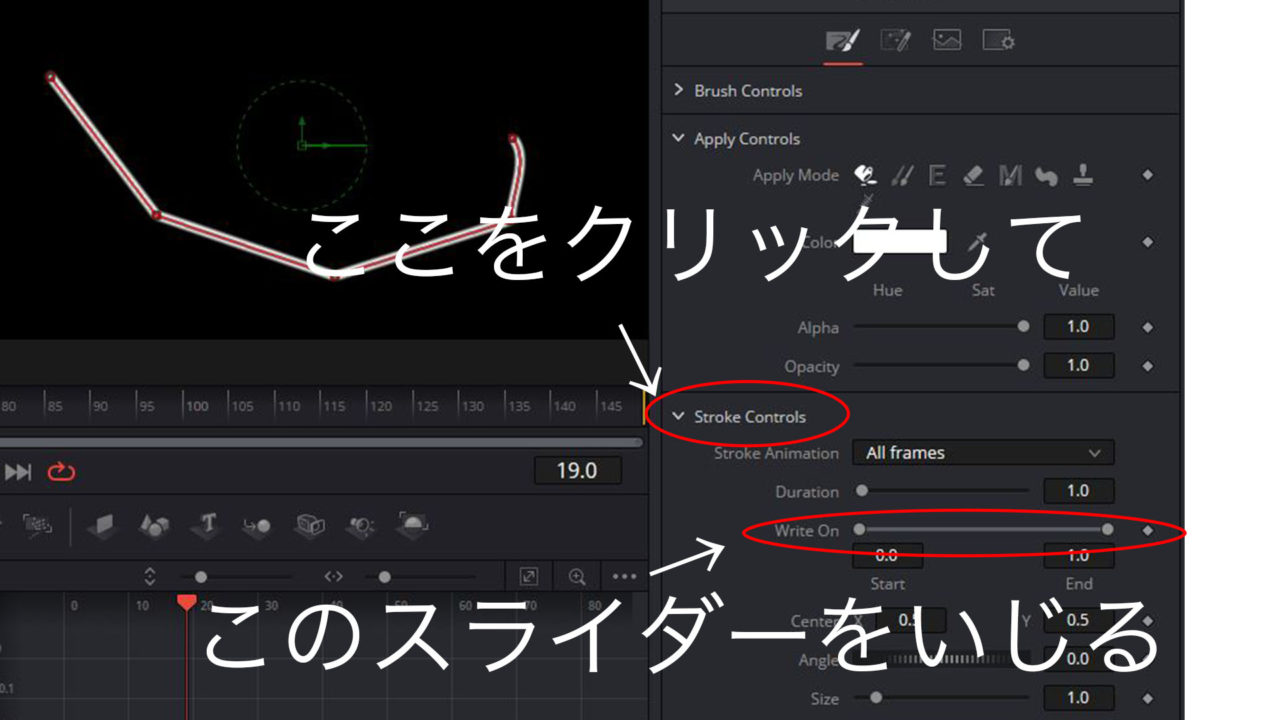Click the Center Y value field
The width and height of the screenshot is (1280, 720).
pos(1078,620)
